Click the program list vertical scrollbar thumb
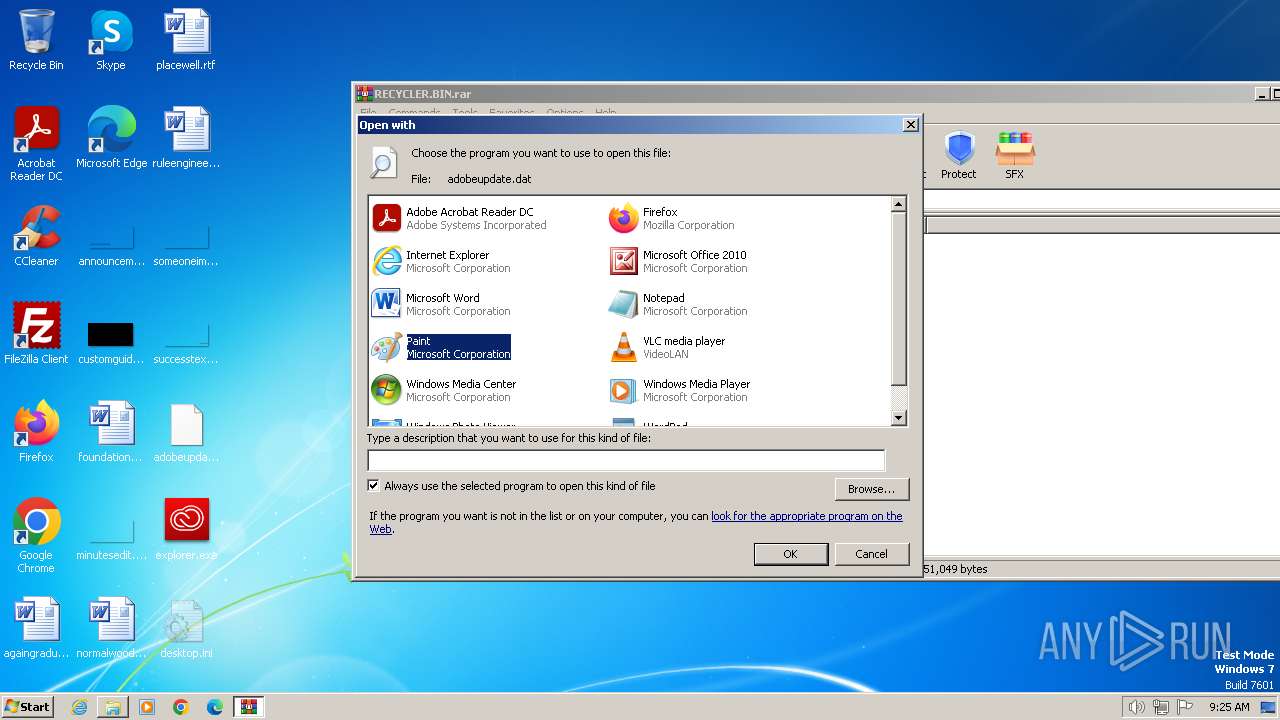Image resolution: width=1280 pixels, height=720 pixels. 898,299
